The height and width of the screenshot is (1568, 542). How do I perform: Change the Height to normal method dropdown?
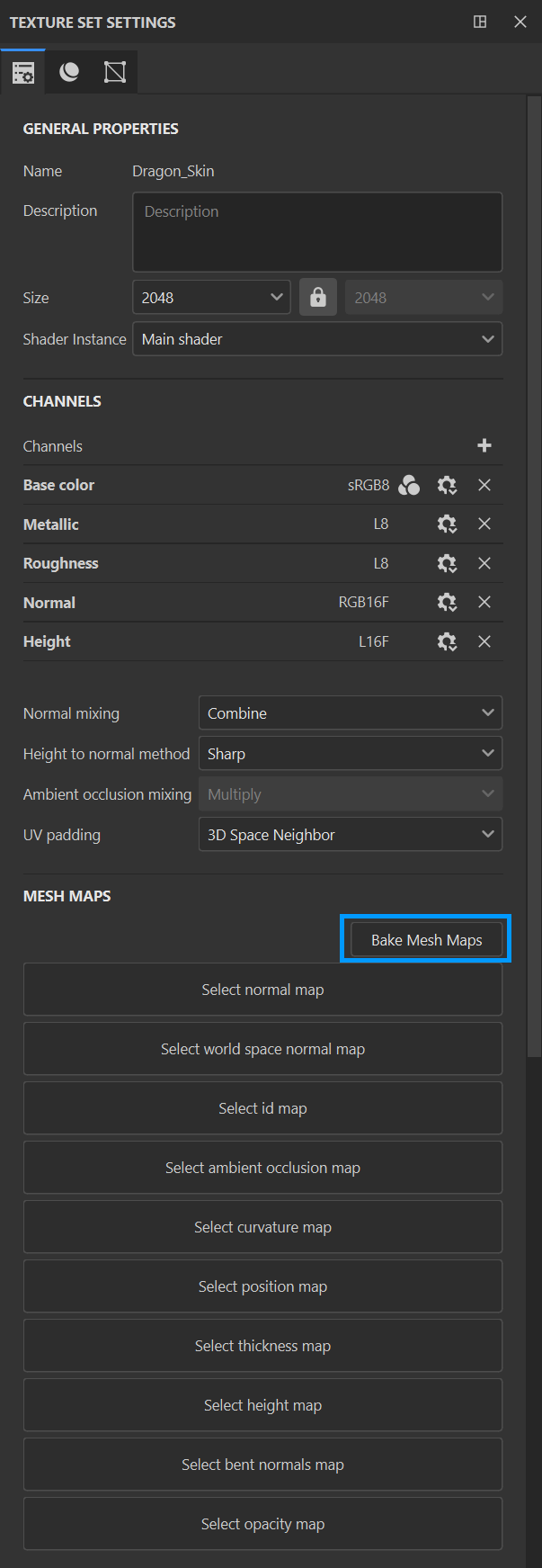pyautogui.click(x=350, y=754)
